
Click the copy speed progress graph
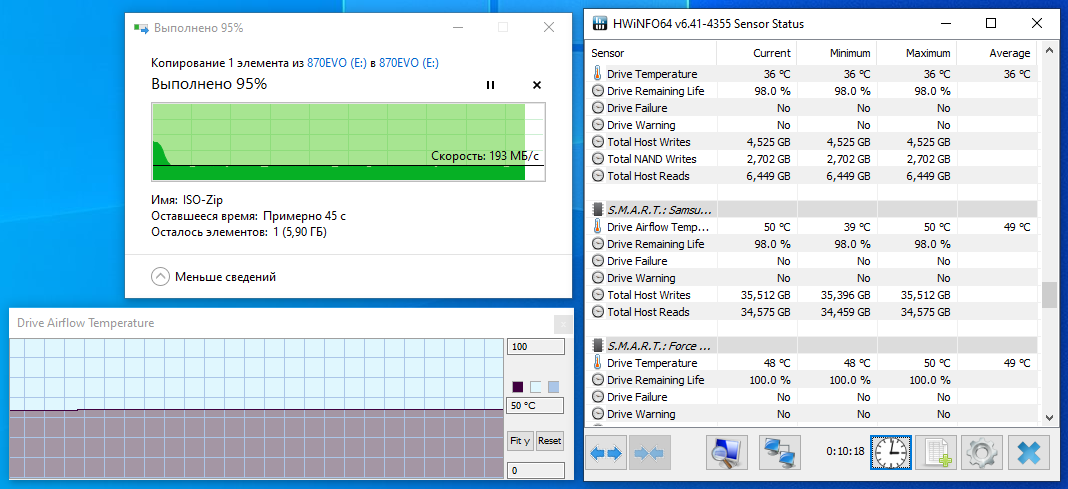(x=348, y=142)
